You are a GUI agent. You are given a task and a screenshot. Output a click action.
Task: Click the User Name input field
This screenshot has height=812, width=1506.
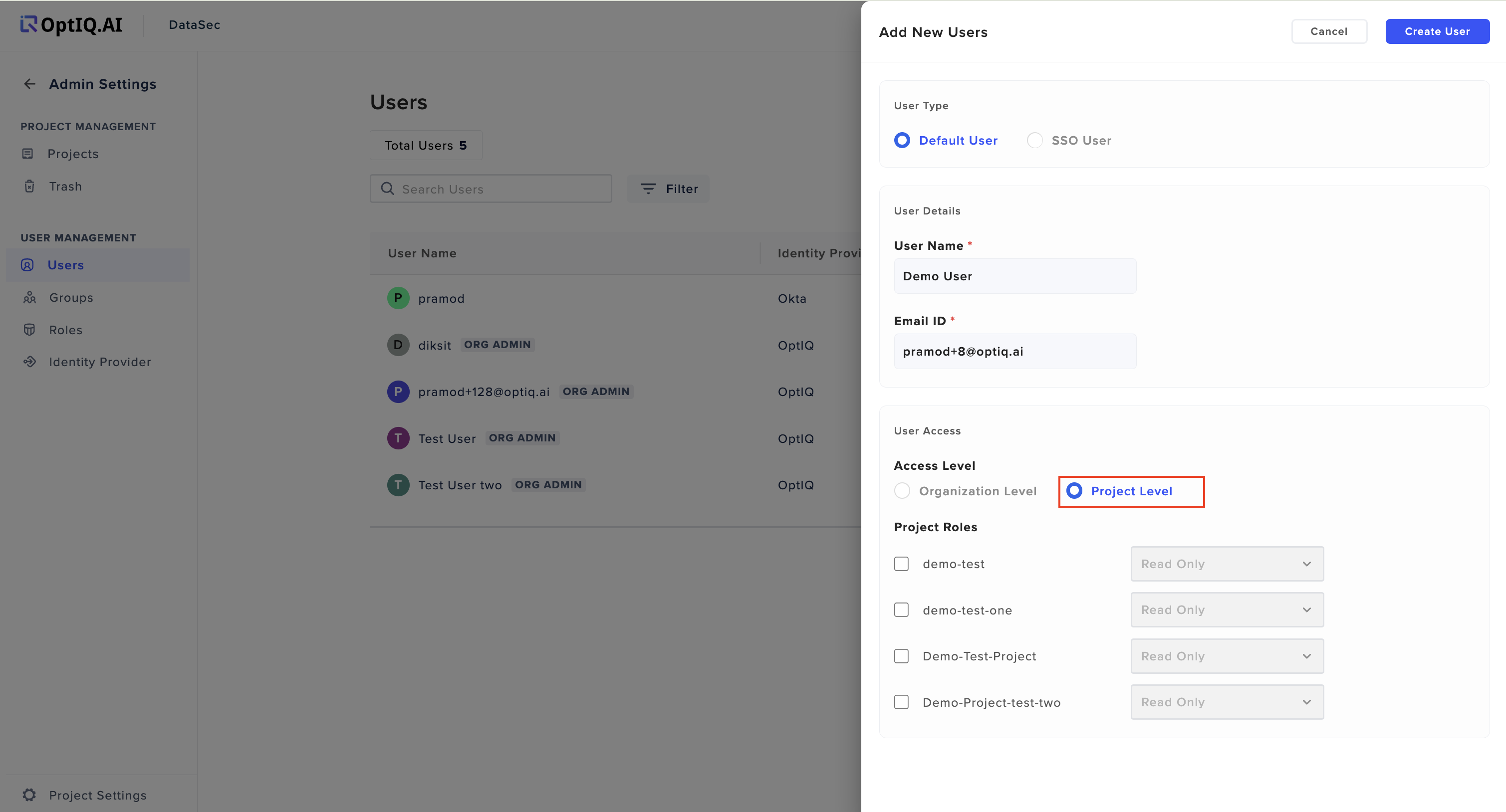(1015, 276)
